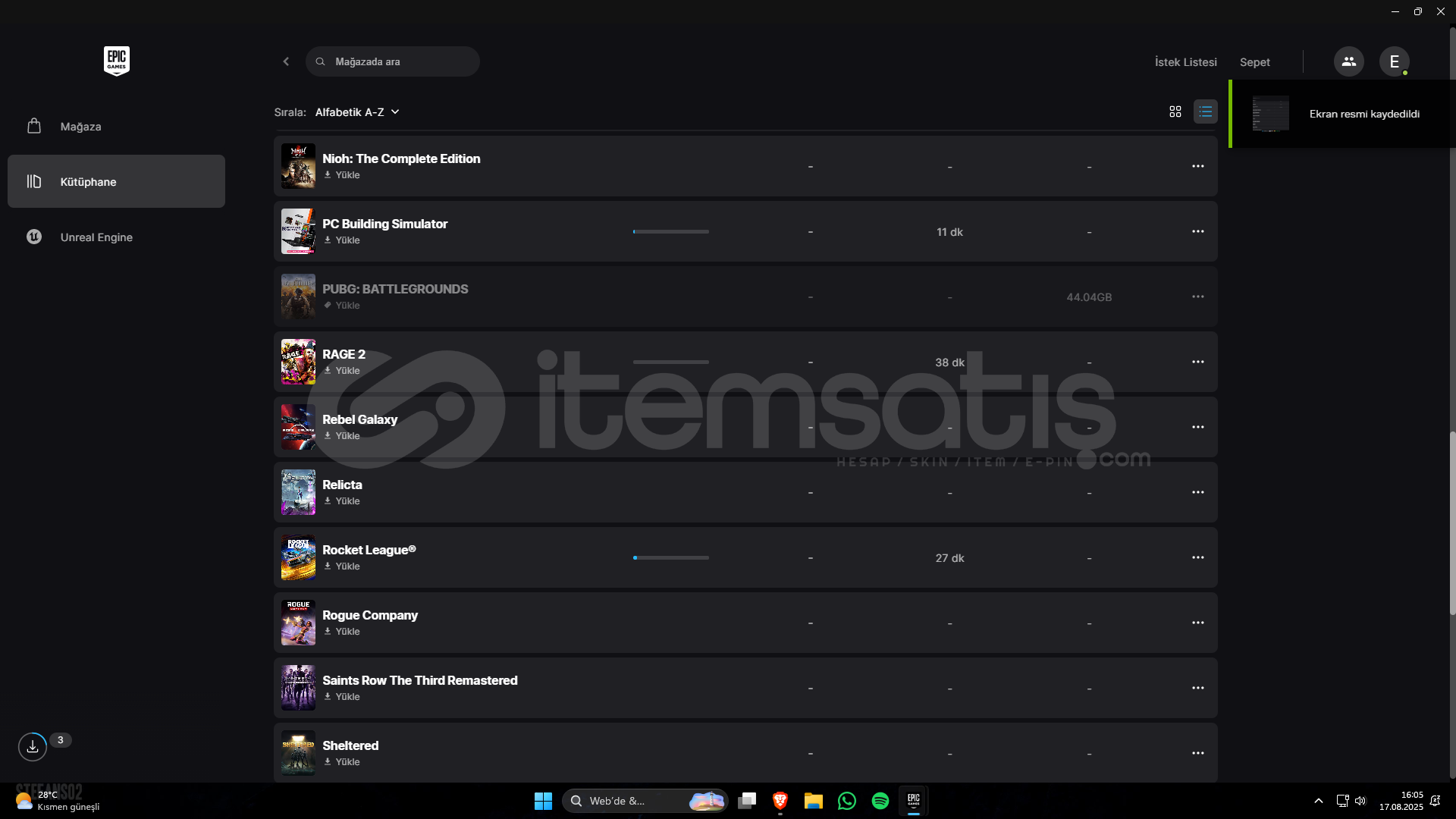This screenshot has width=1456, height=819.
Task: Click the Relicta cover thumbnail
Action: point(298,492)
